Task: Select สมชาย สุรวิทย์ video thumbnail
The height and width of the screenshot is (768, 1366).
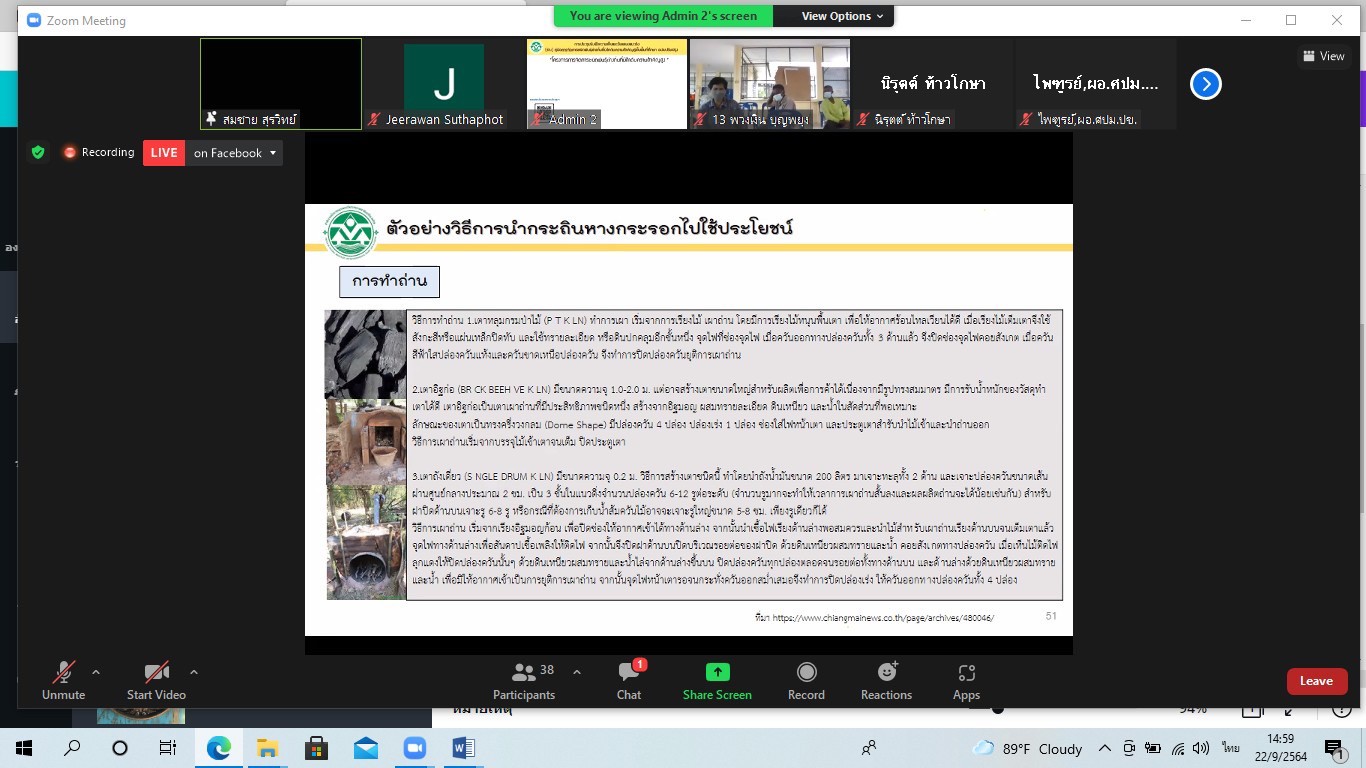Action: pyautogui.click(x=281, y=84)
